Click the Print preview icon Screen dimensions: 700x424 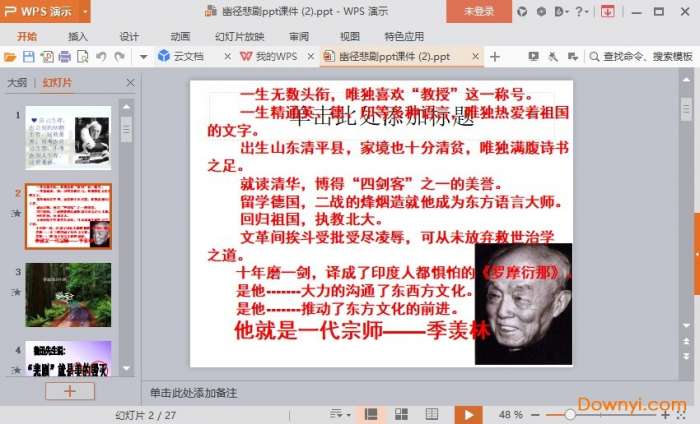[83, 57]
